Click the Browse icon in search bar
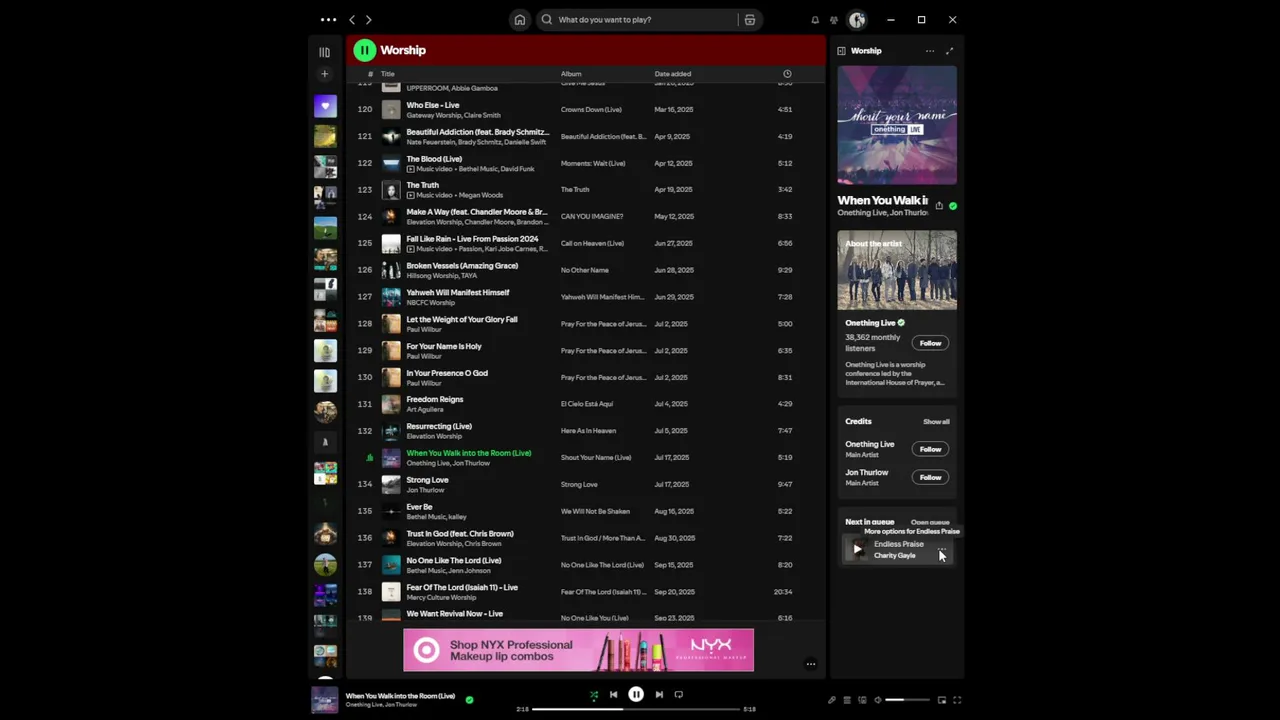 [x=749, y=19]
